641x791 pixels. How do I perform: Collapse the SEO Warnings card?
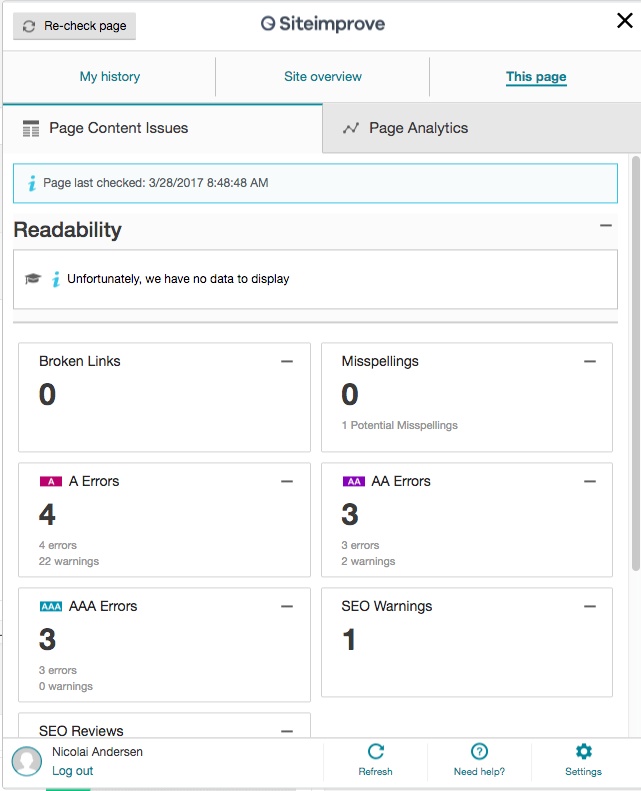point(590,606)
